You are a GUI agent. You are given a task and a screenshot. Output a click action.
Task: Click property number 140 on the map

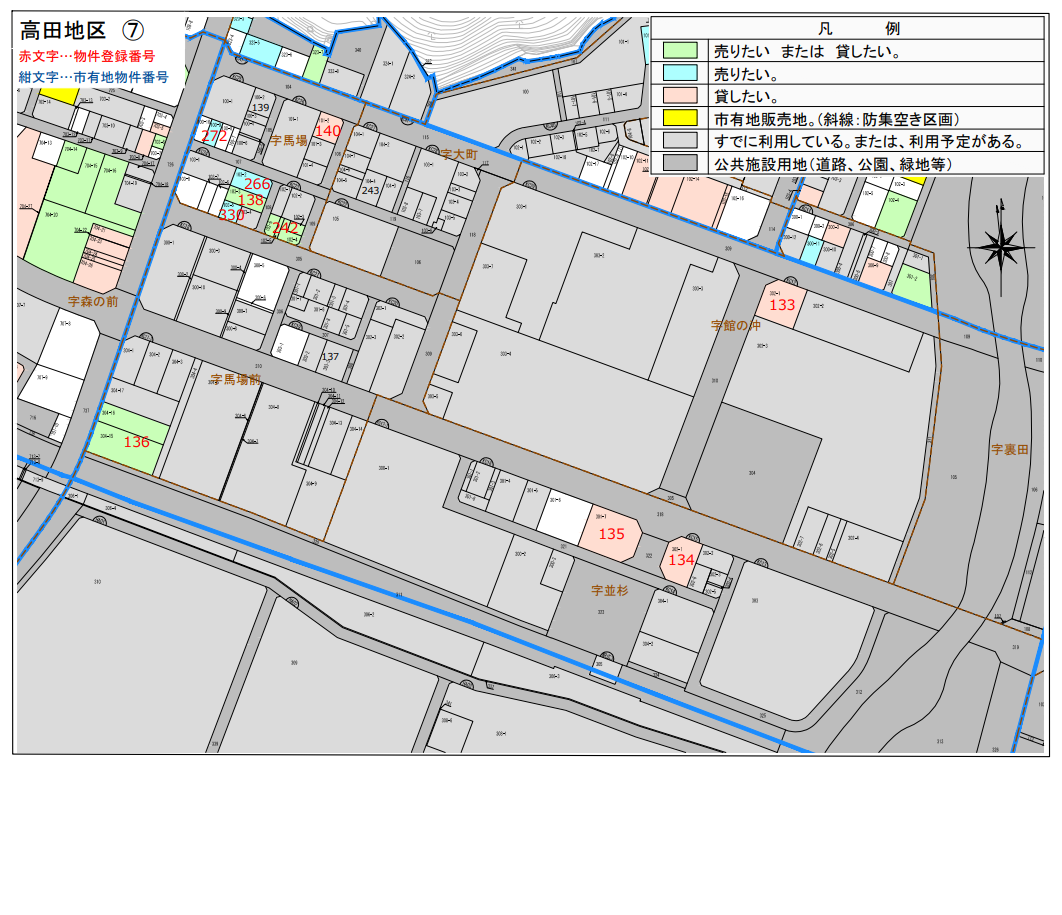(x=328, y=131)
